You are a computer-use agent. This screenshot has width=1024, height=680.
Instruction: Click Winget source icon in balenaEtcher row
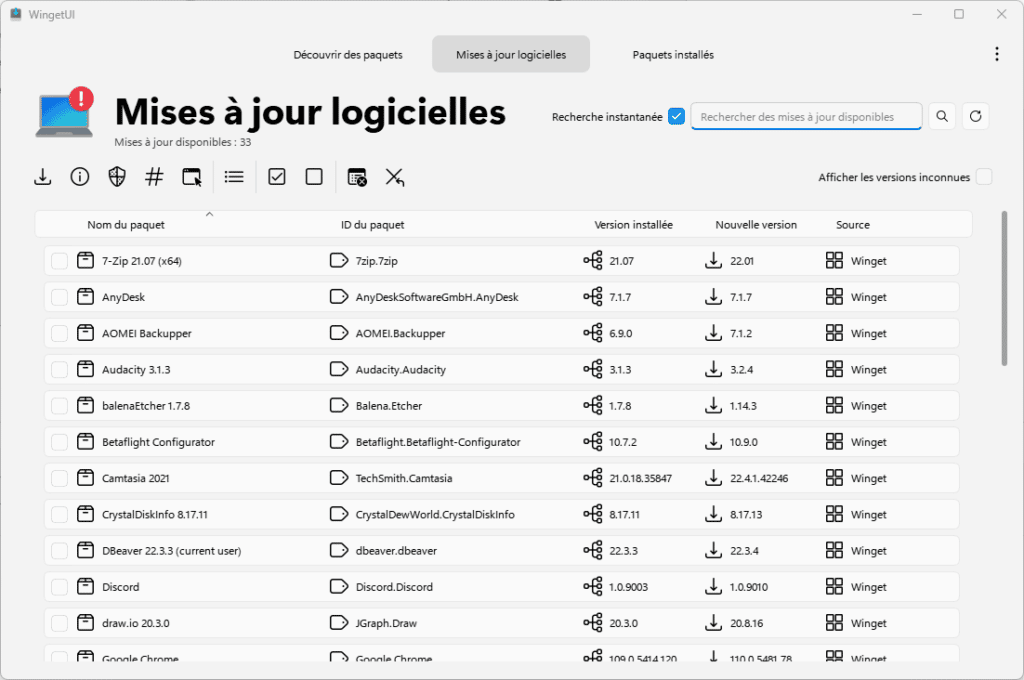tap(835, 406)
